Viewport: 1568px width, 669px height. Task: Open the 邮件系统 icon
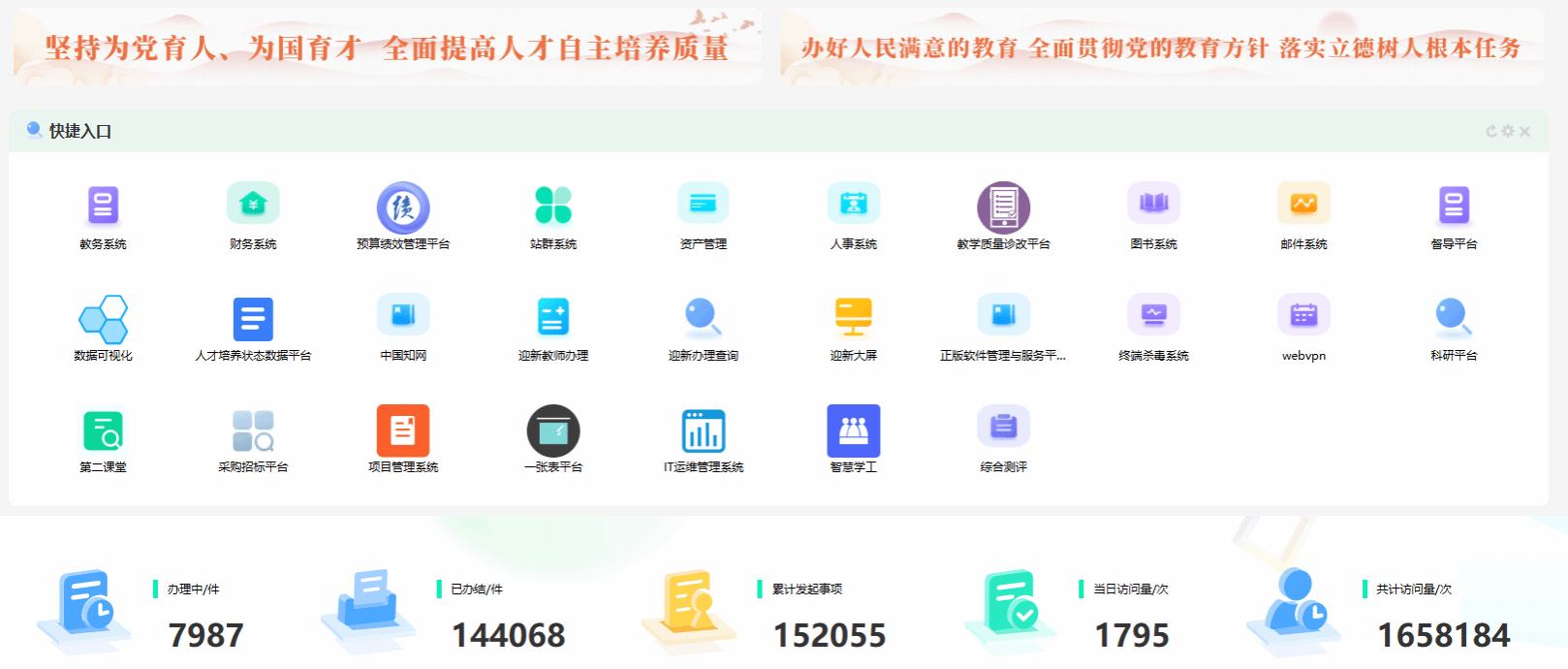[x=1303, y=205]
